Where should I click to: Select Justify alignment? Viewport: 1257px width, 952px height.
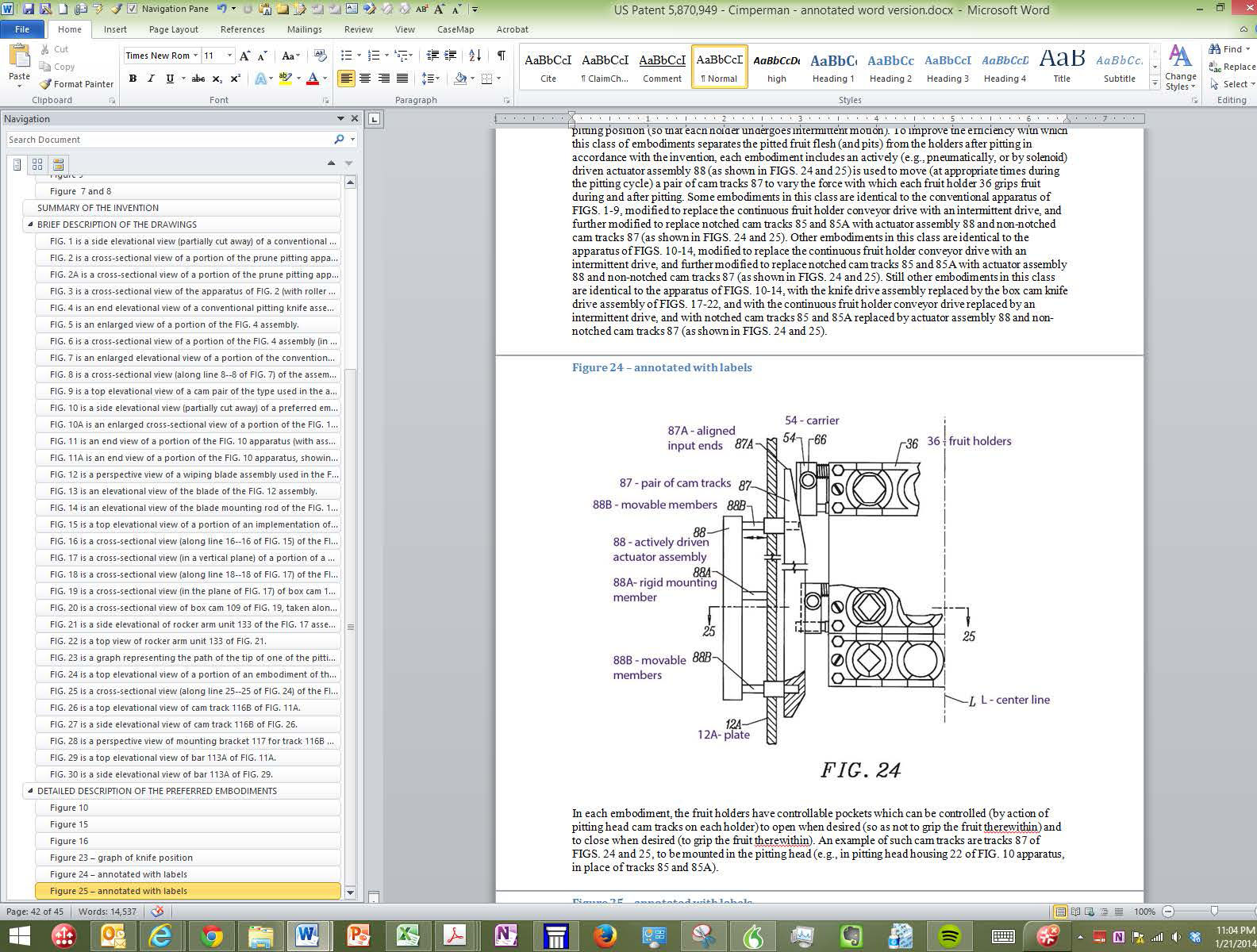coord(402,79)
